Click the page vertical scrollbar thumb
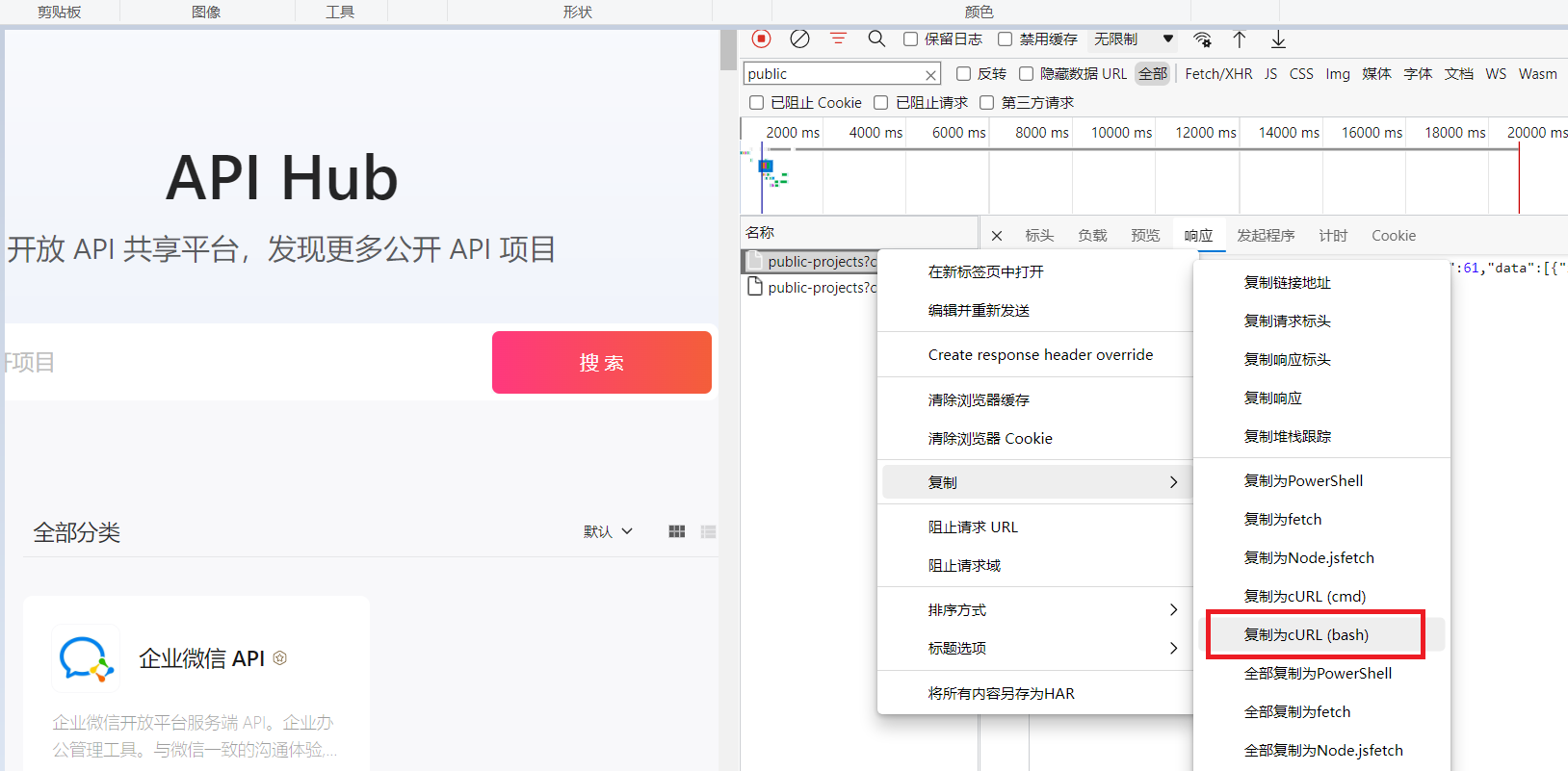This screenshot has width=1568, height=771. click(x=728, y=50)
